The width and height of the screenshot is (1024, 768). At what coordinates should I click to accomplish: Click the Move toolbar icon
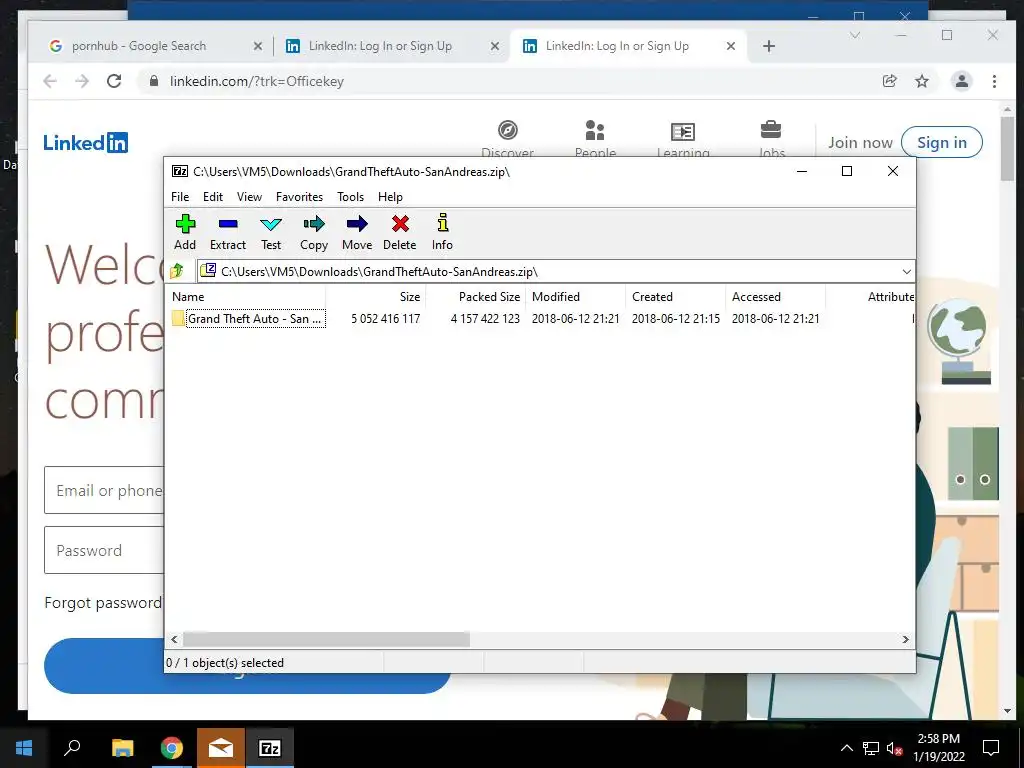point(357,232)
